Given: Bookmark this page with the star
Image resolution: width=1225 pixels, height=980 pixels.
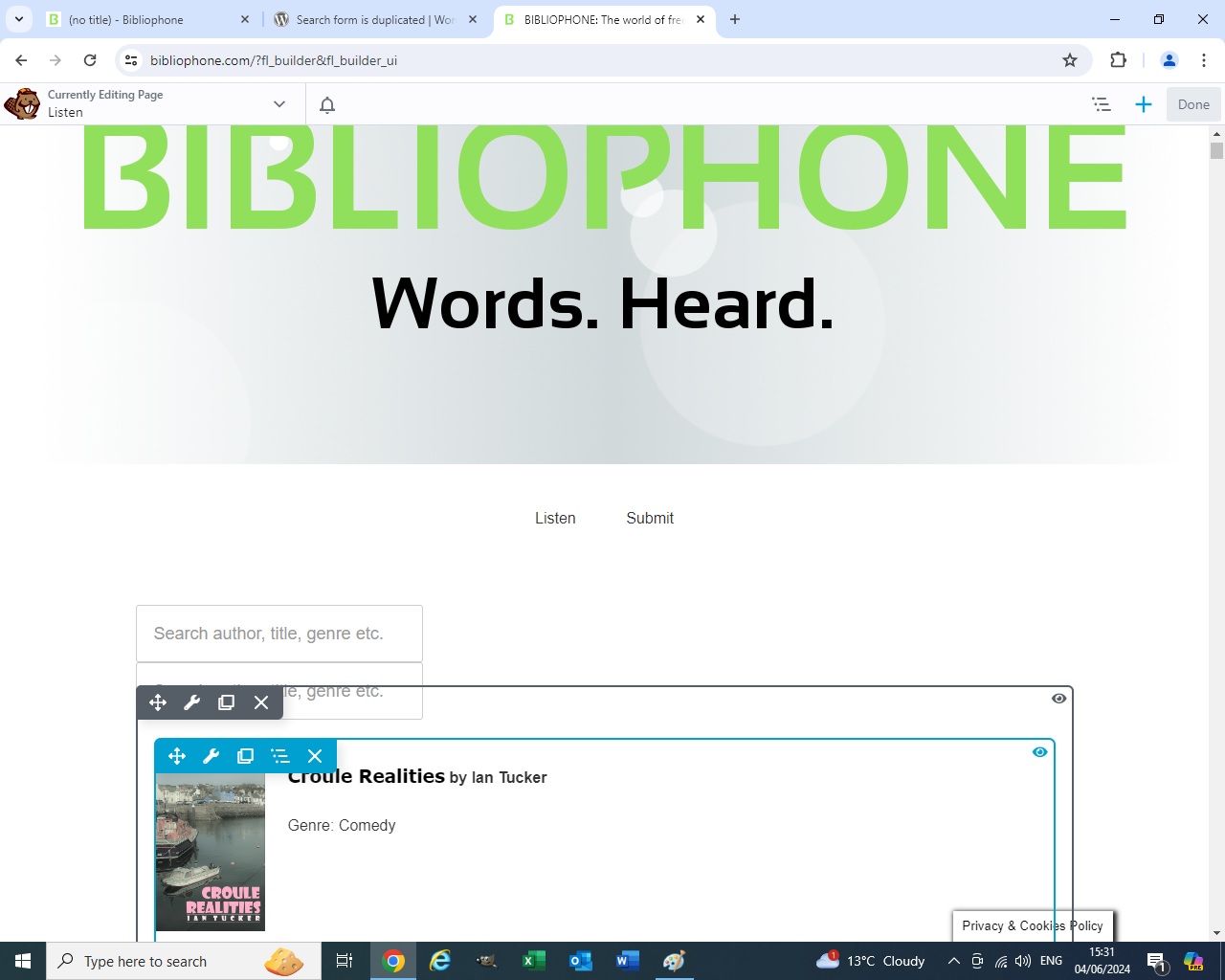Looking at the screenshot, I should tap(1070, 60).
